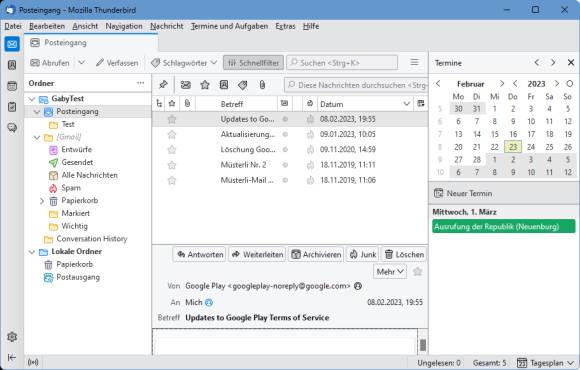Open column picker icon in message list

(421, 104)
